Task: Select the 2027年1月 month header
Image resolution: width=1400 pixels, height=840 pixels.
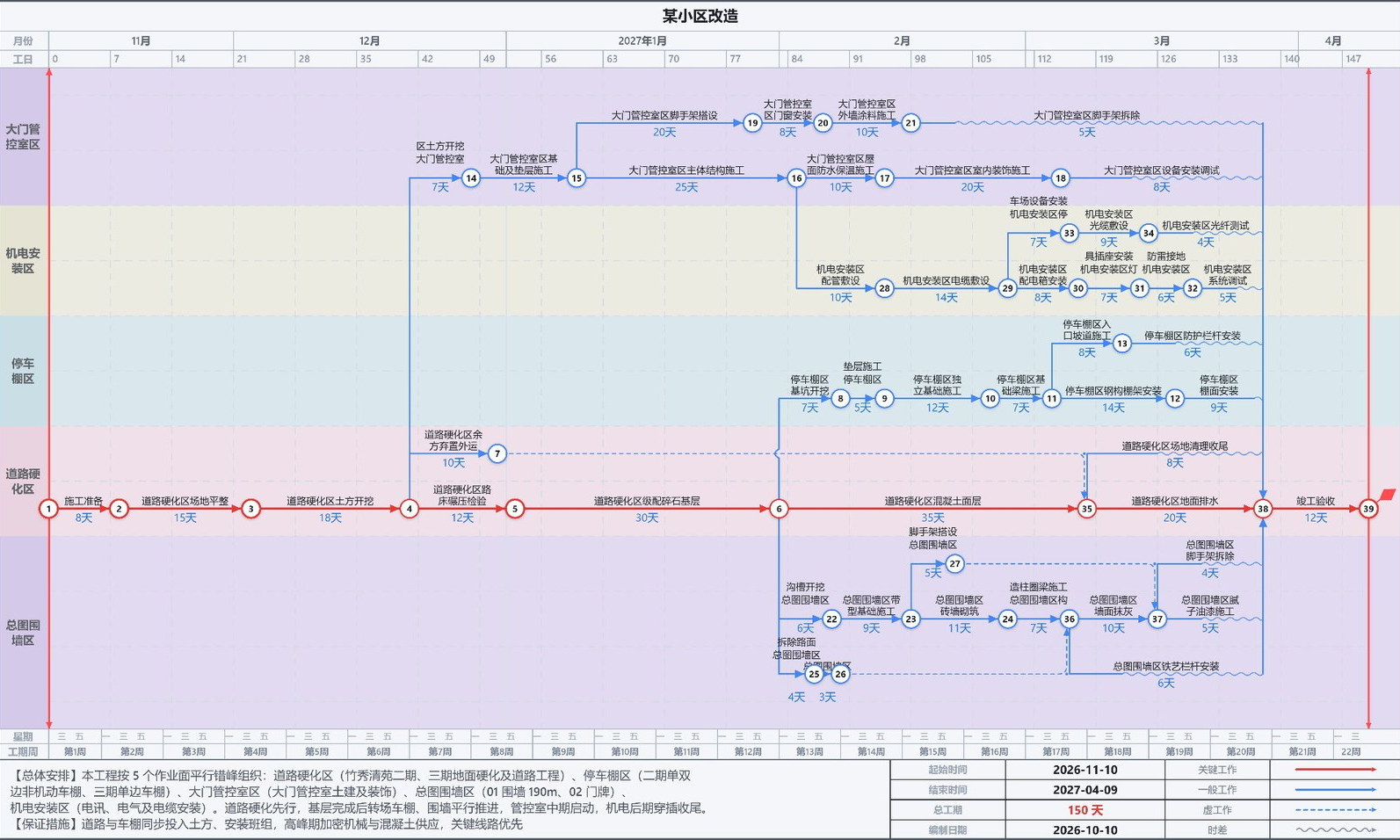Action: point(642,41)
